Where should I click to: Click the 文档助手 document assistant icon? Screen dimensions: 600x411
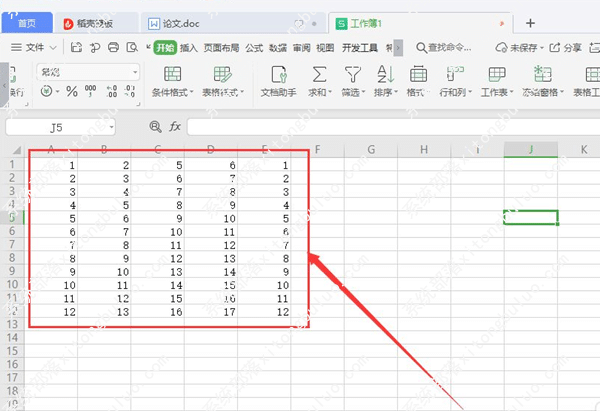(x=277, y=74)
